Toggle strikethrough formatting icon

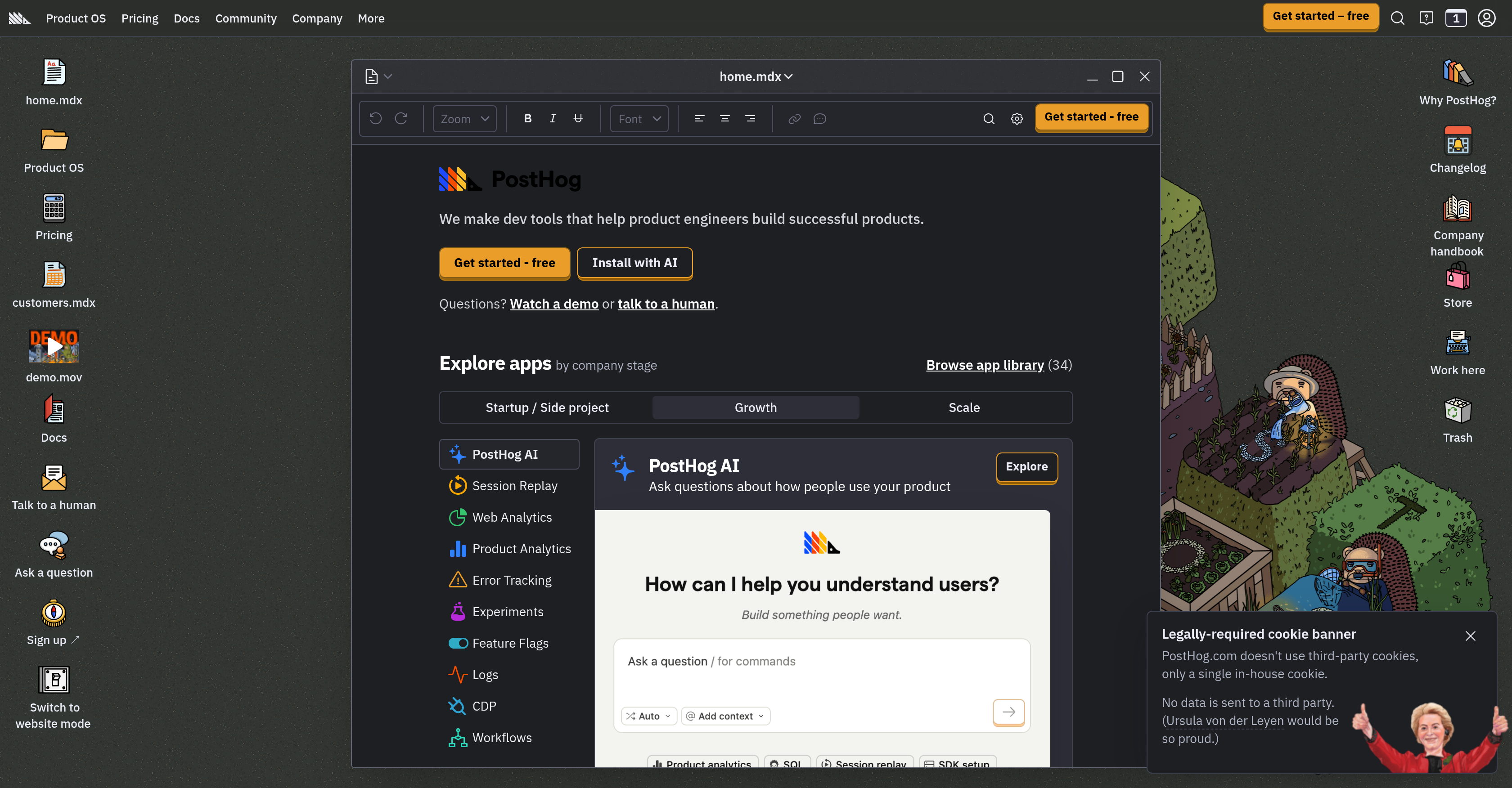point(578,119)
